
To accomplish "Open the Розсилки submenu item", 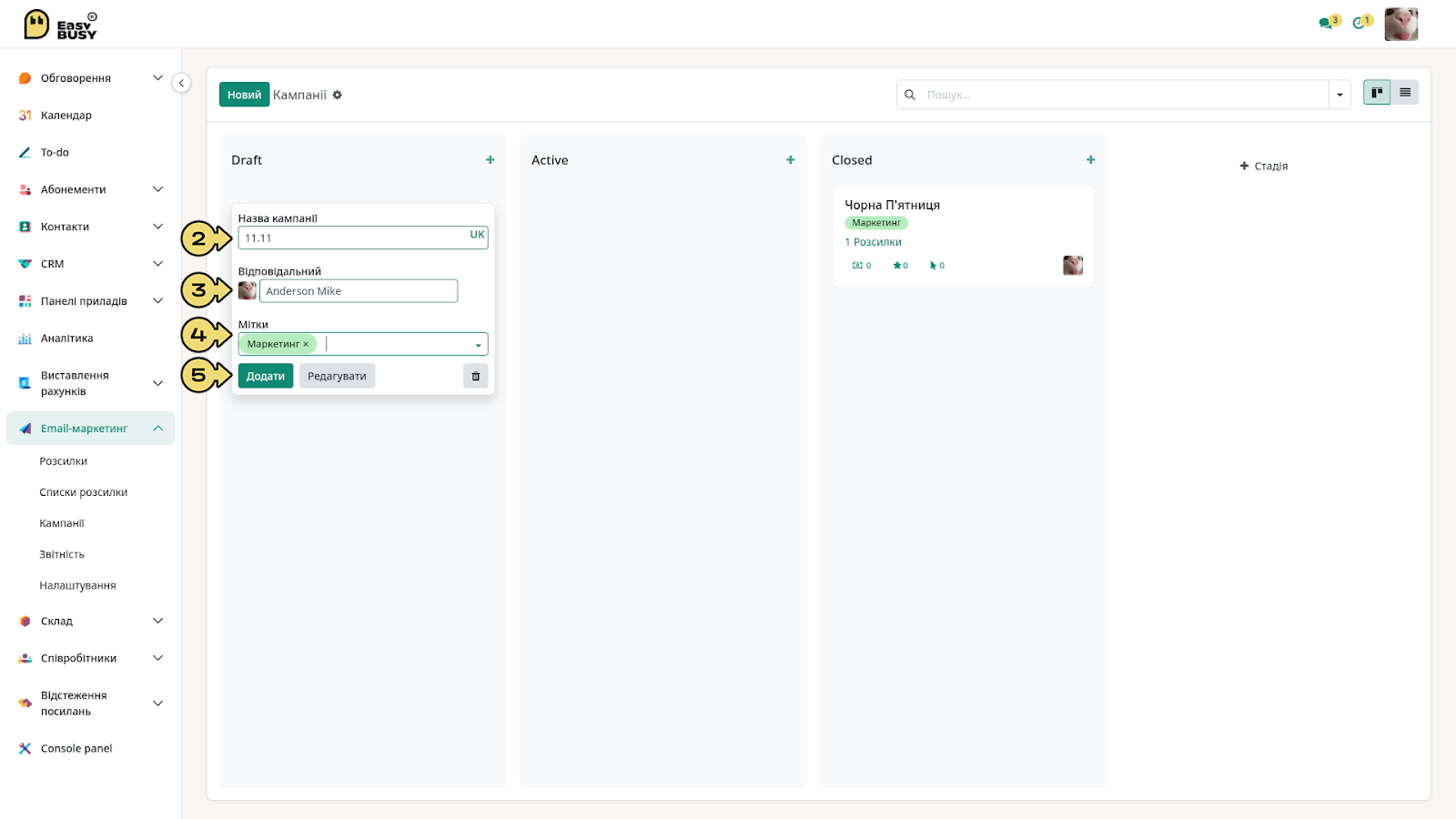I will (63, 461).
